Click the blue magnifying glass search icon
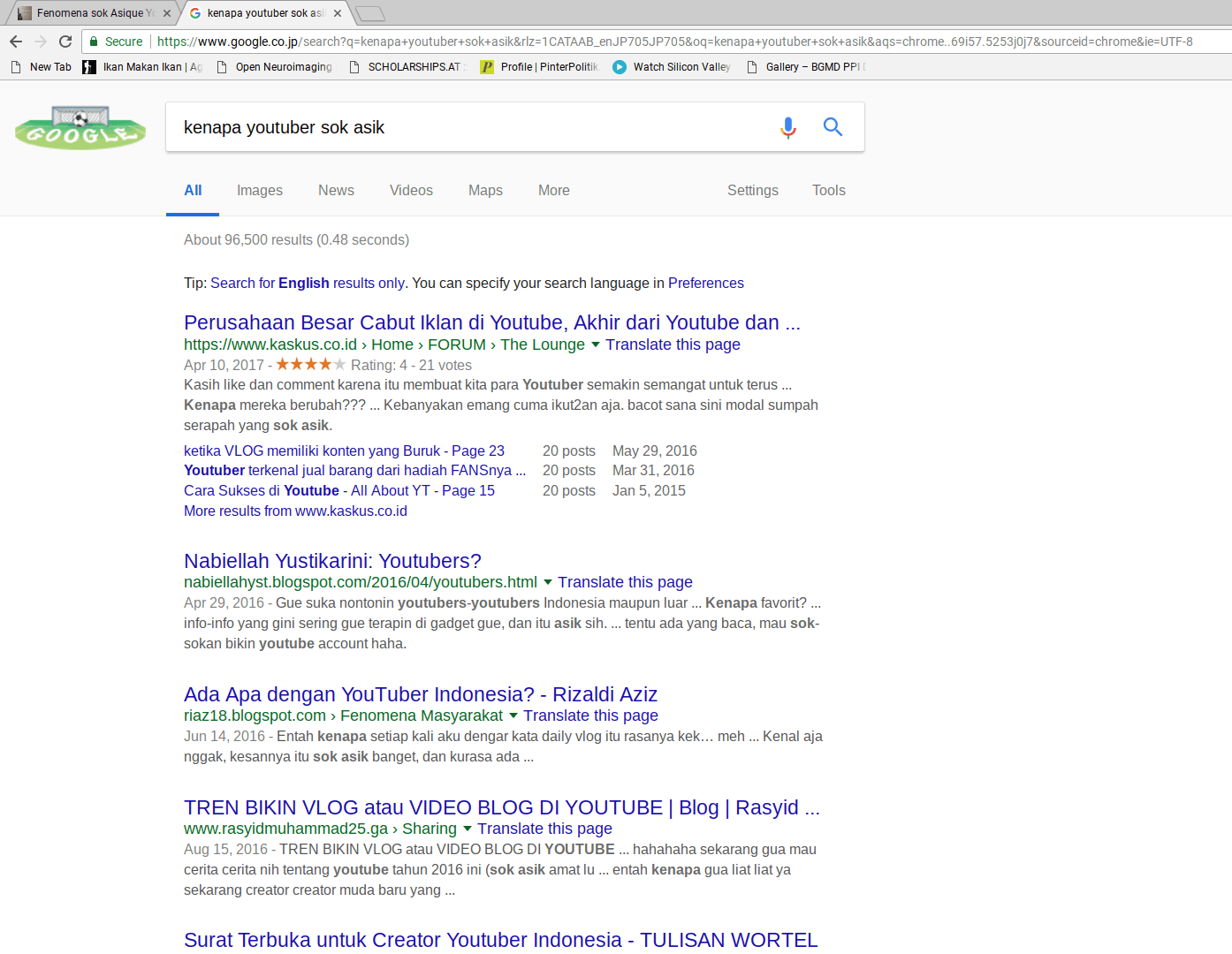Image resolution: width=1232 pixels, height=954 pixels. click(x=833, y=127)
